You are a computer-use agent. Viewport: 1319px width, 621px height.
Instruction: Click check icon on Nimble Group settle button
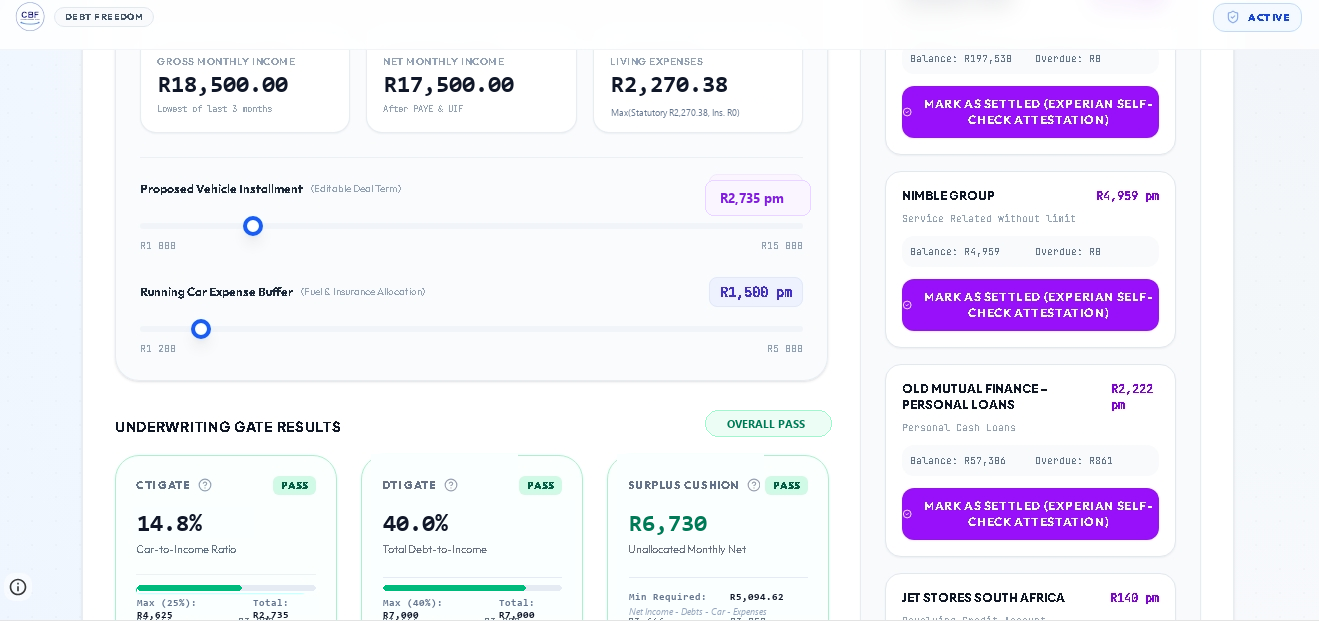908,305
